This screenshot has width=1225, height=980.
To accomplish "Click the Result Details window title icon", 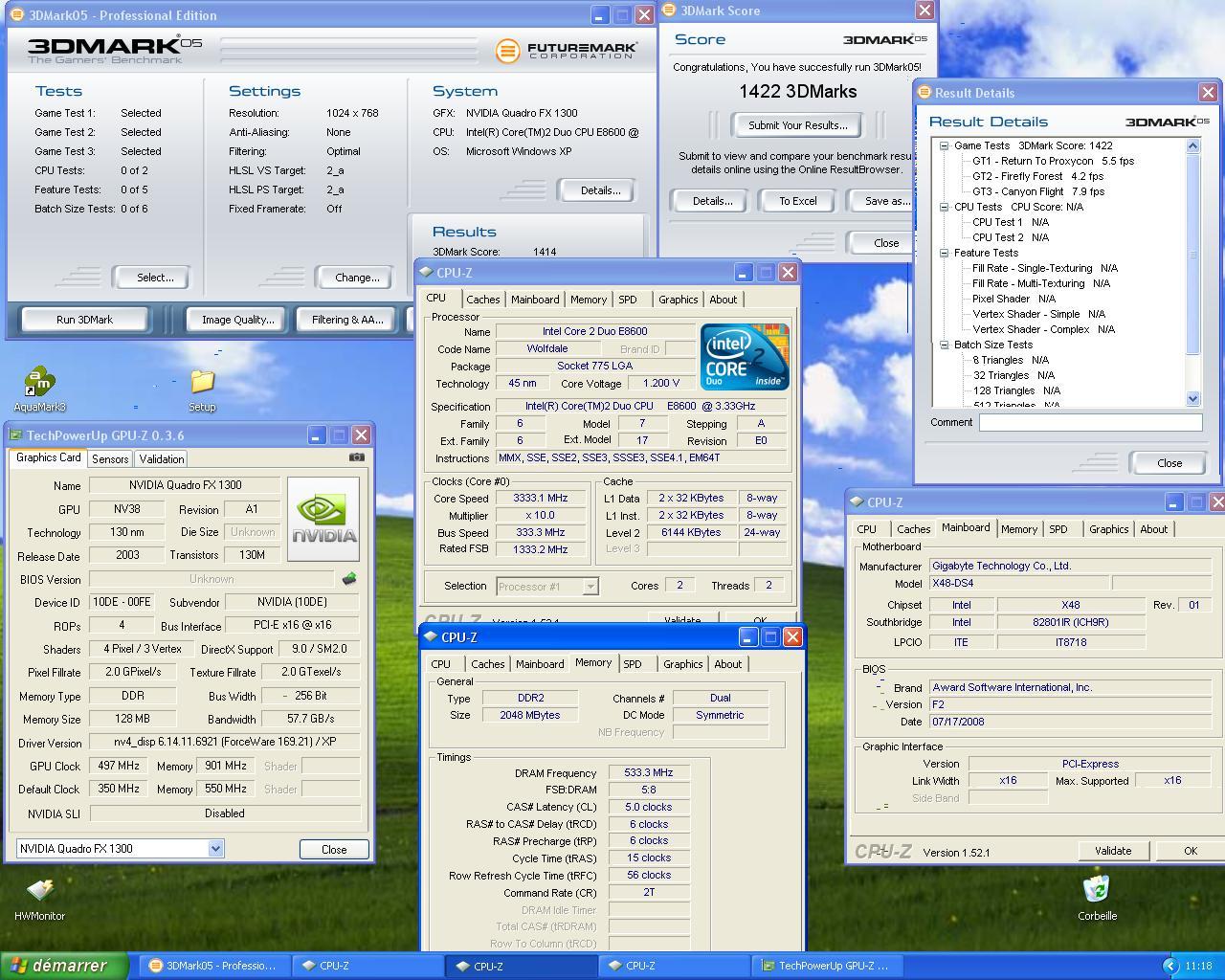I will 924,93.
